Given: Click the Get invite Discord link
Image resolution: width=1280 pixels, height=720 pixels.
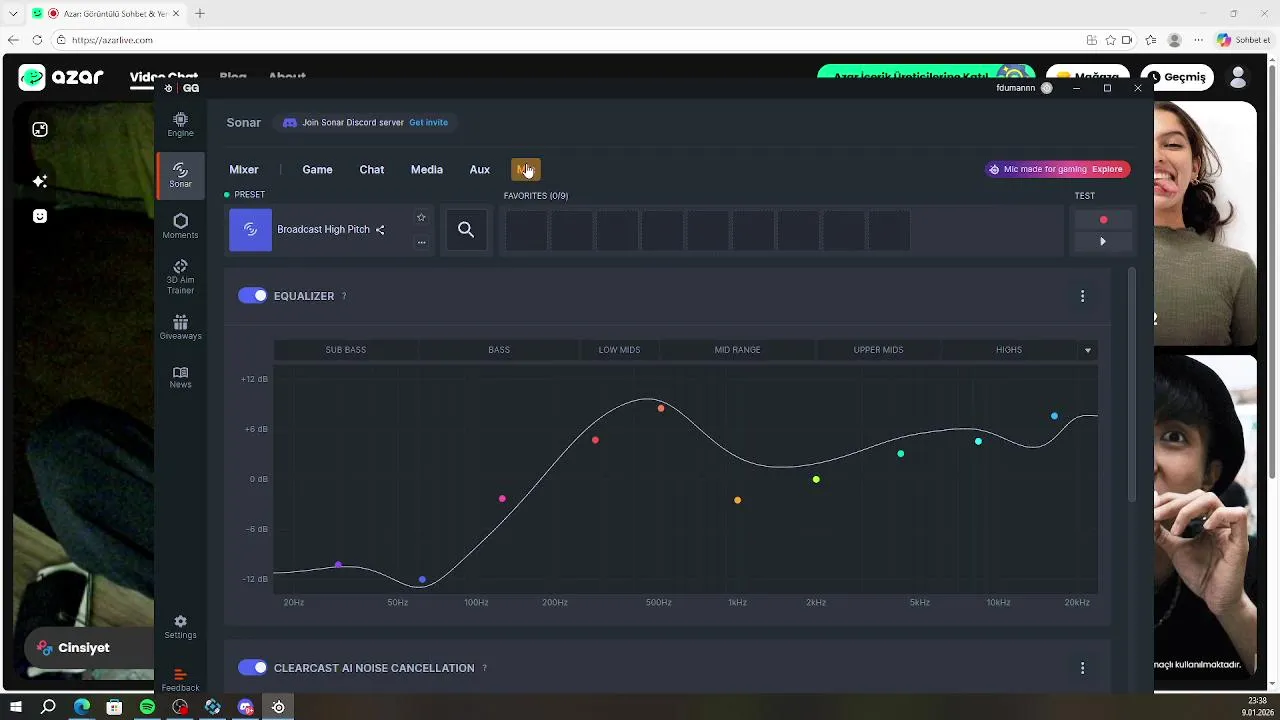Looking at the screenshot, I should (428, 122).
